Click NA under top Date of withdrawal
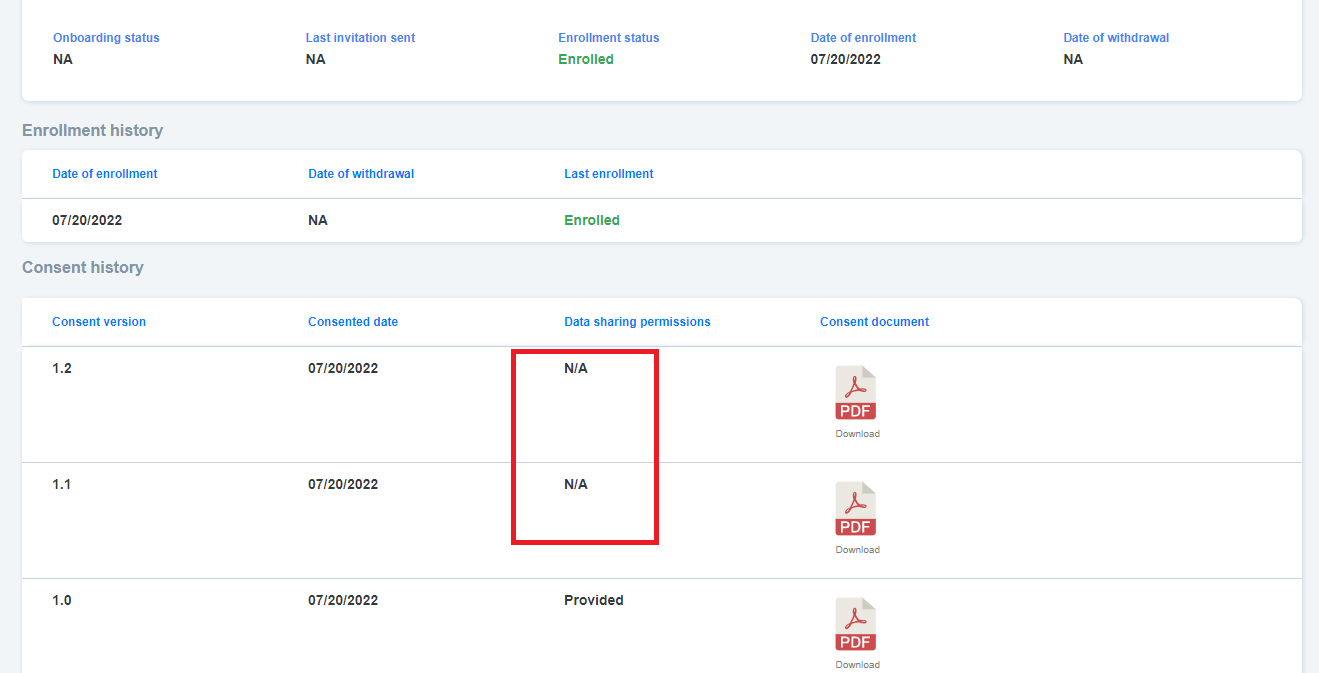Screen dimensions: 1319x673 [x=1073, y=59]
